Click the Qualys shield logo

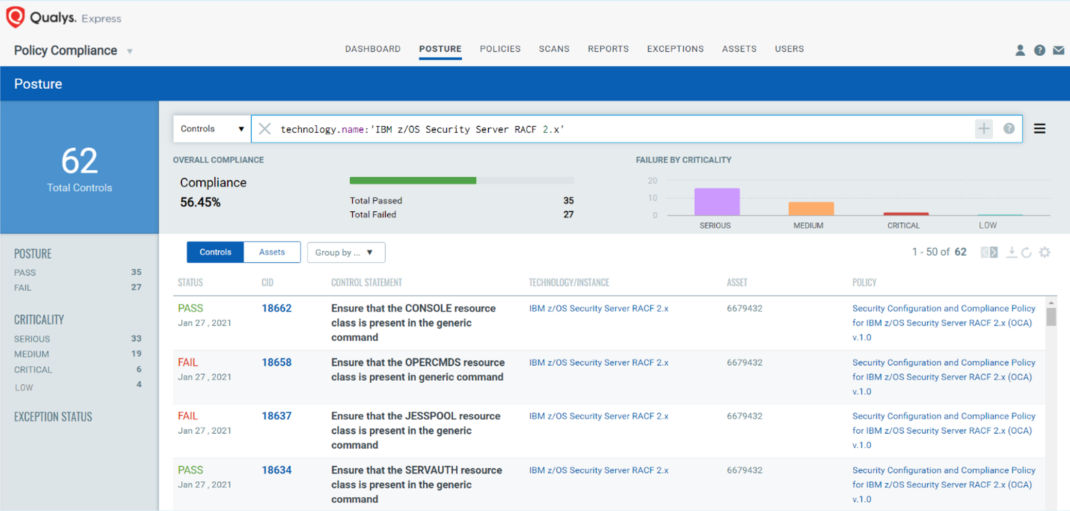[x=15, y=17]
